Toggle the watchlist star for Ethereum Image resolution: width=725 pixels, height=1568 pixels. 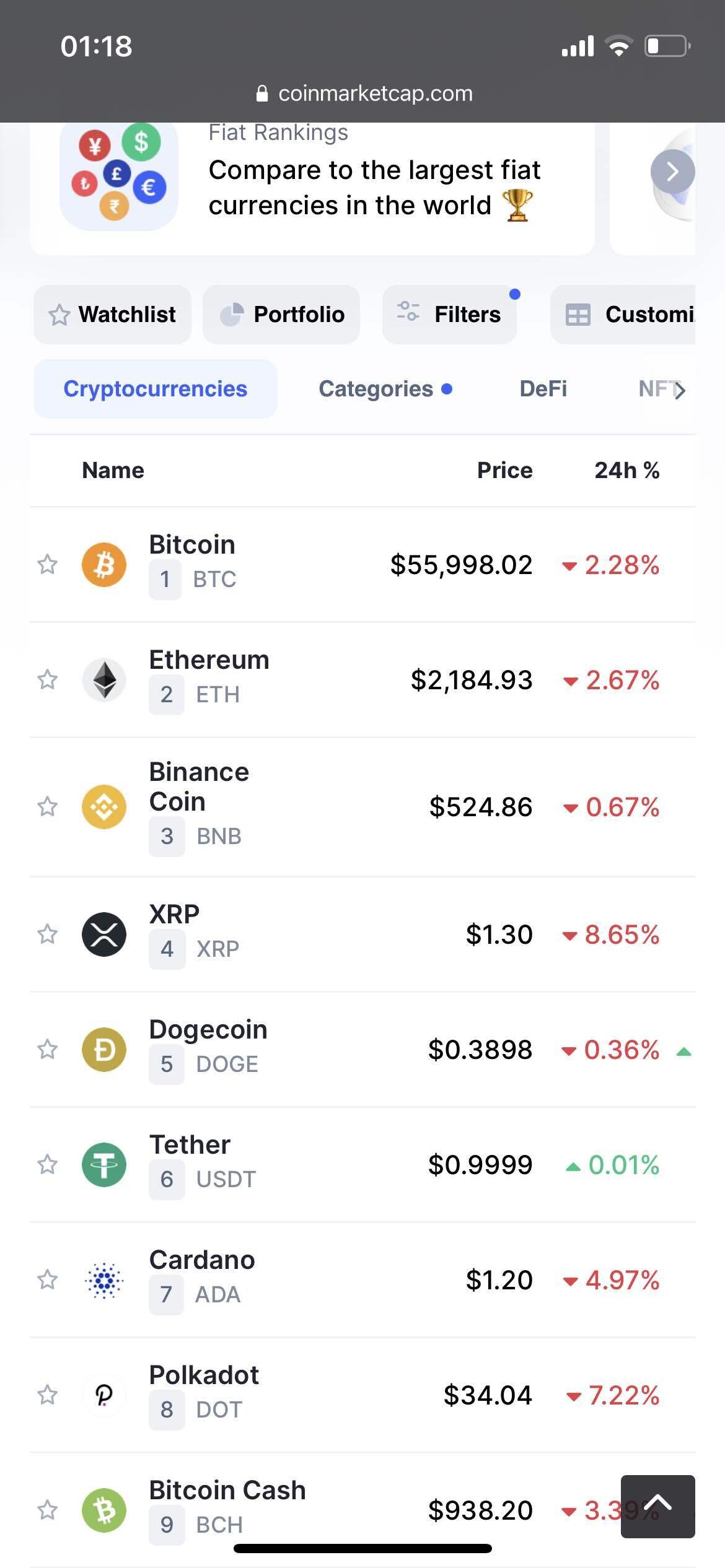tap(48, 679)
